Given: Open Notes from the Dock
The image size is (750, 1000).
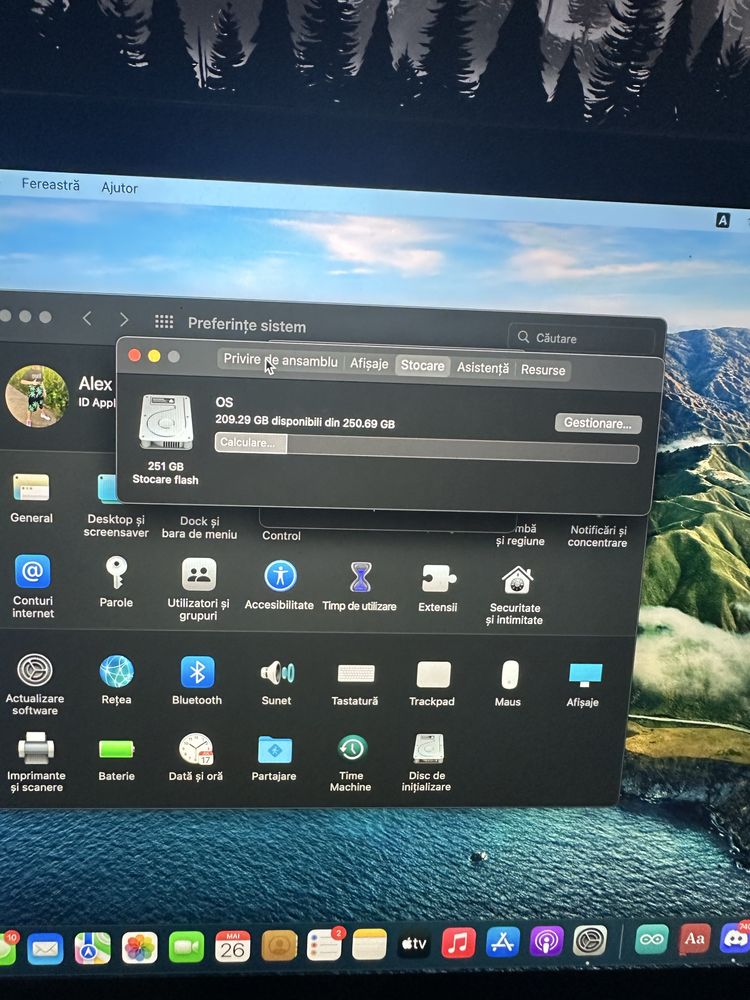Looking at the screenshot, I should [370, 944].
